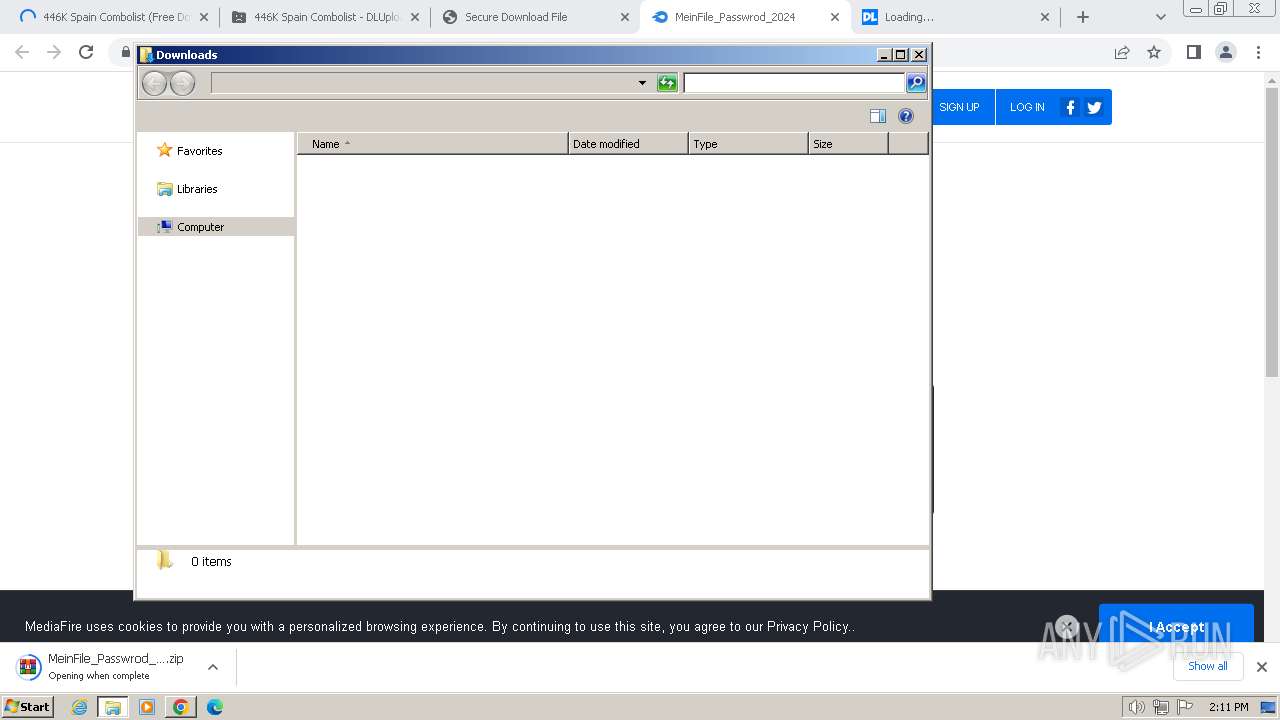Image resolution: width=1280 pixels, height=720 pixels.
Task: Close the Chrome downloads bar
Action: coord(1261,667)
